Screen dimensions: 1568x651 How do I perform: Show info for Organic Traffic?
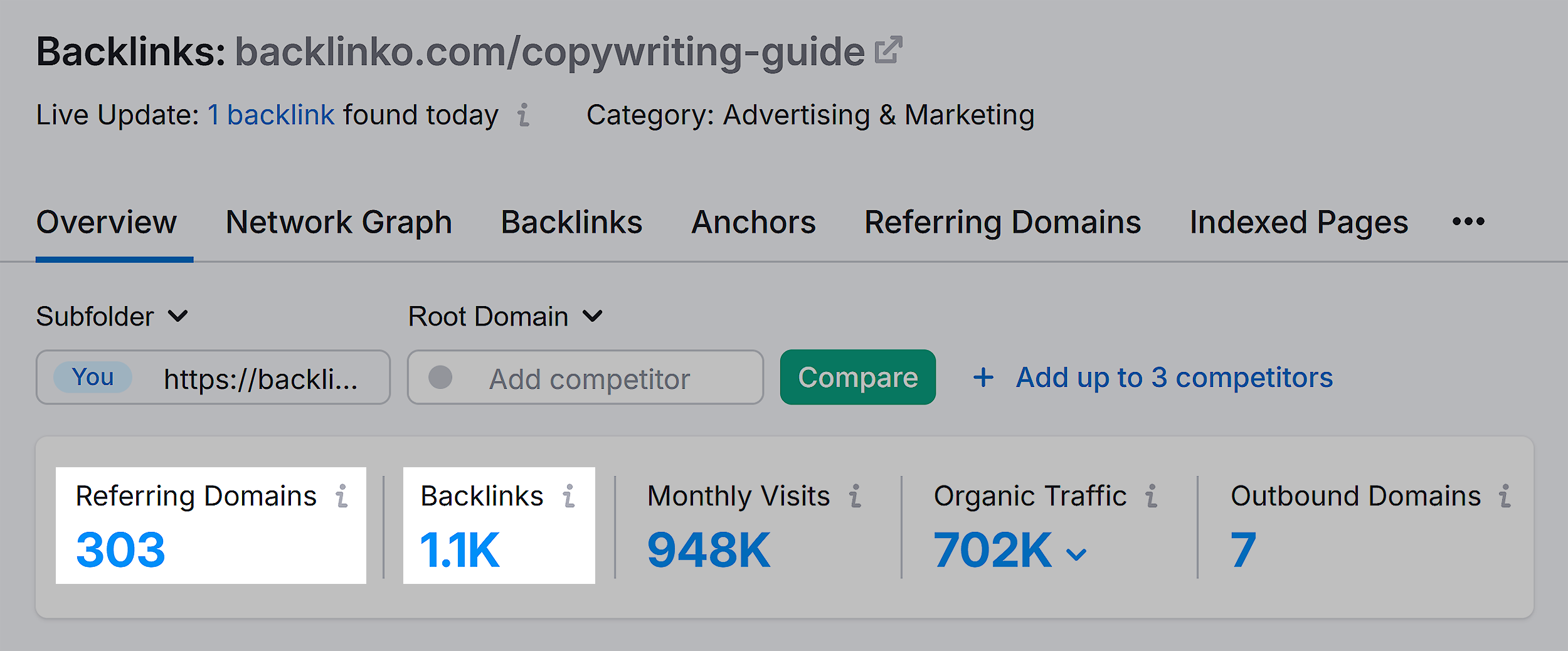coord(1151,496)
